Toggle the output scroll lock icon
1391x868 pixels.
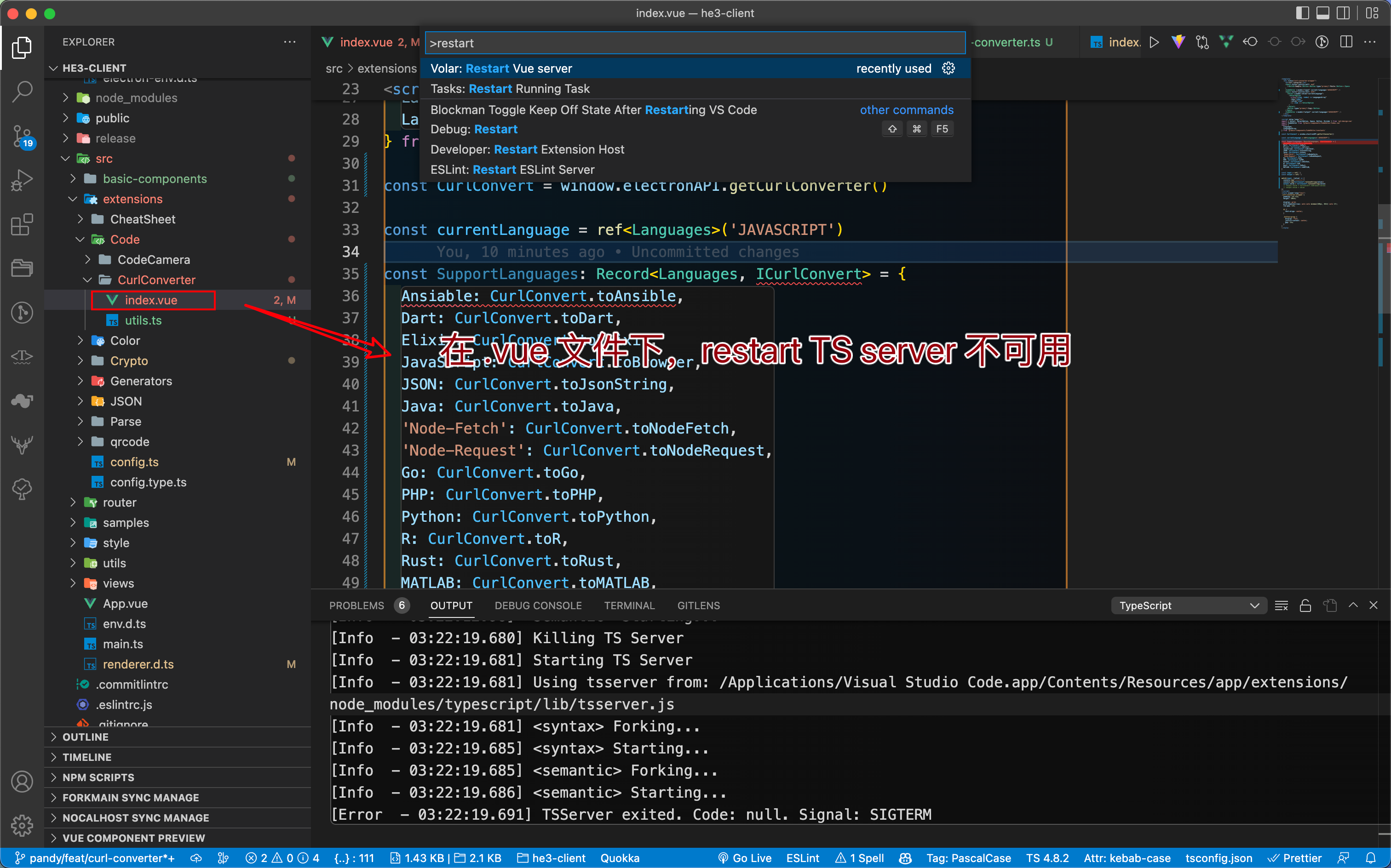click(x=1305, y=605)
